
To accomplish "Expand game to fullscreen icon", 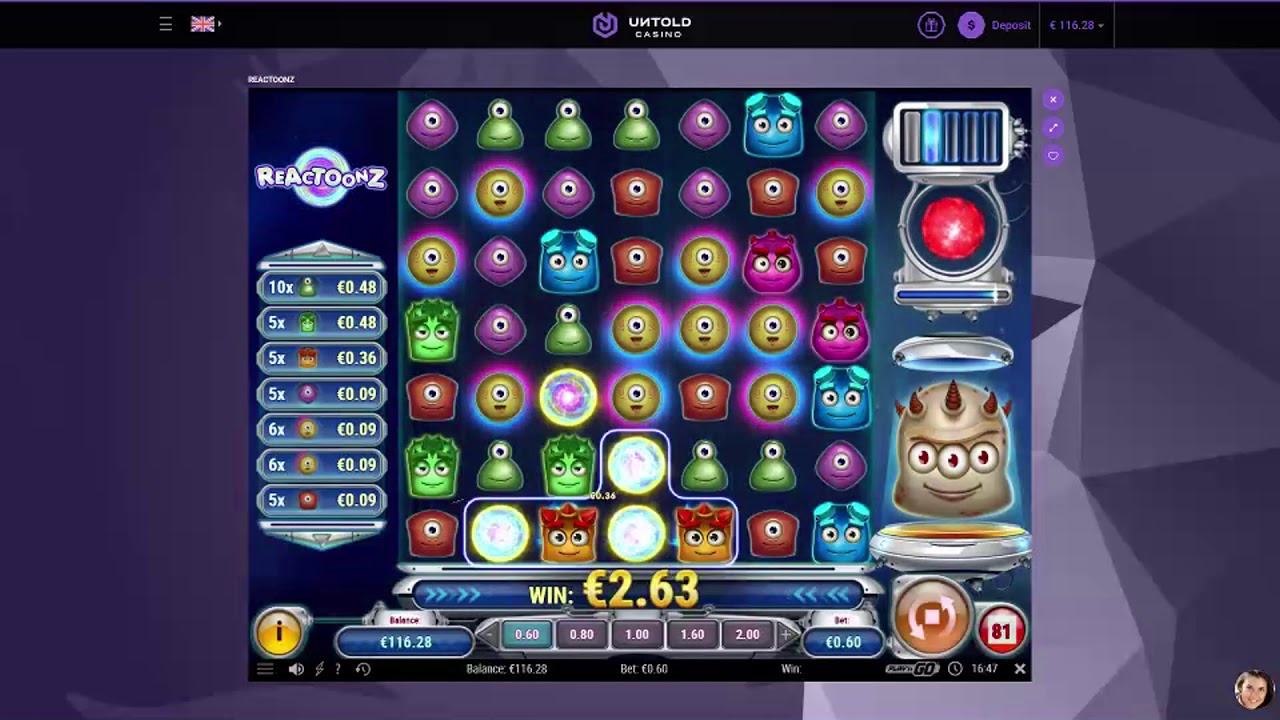I will click(x=1052, y=128).
